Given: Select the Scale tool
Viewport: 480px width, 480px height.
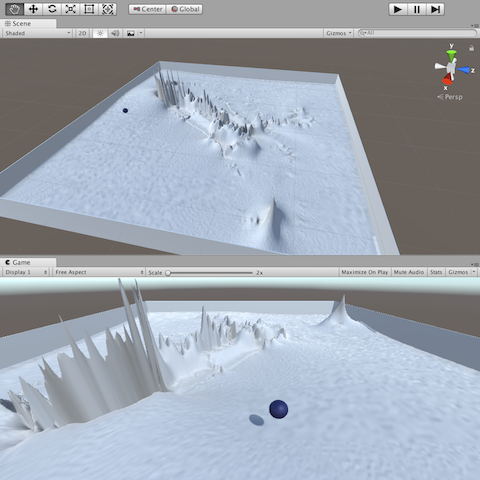Looking at the screenshot, I should click(x=70, y=9).
